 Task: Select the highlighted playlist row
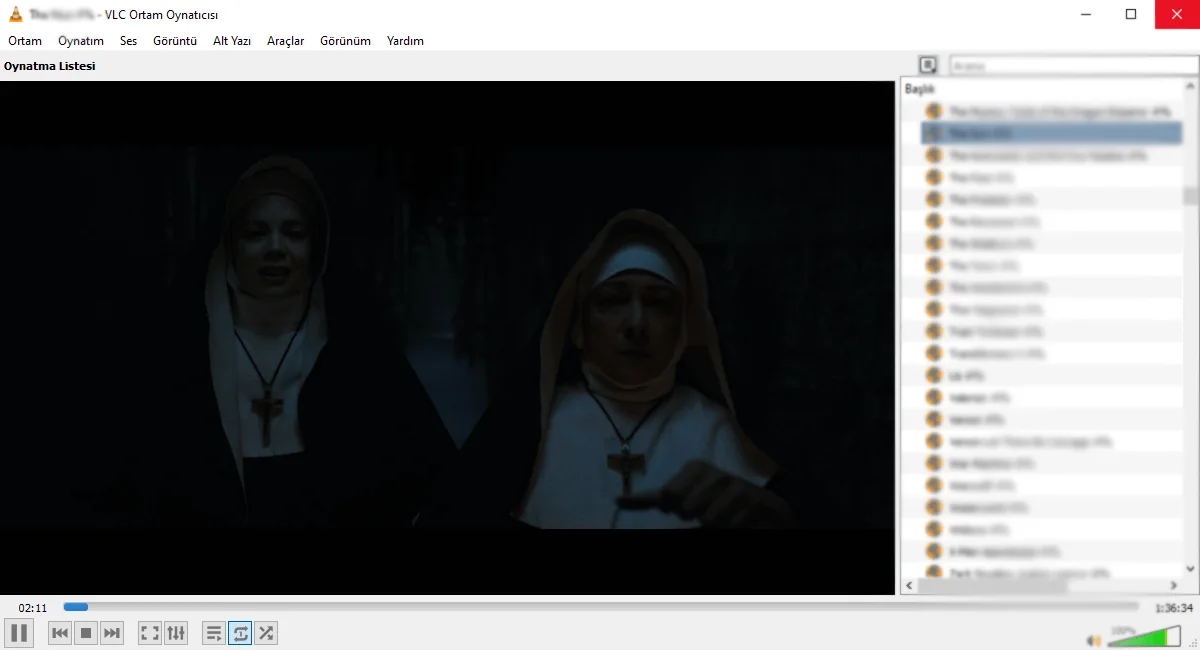(1051, 133)
